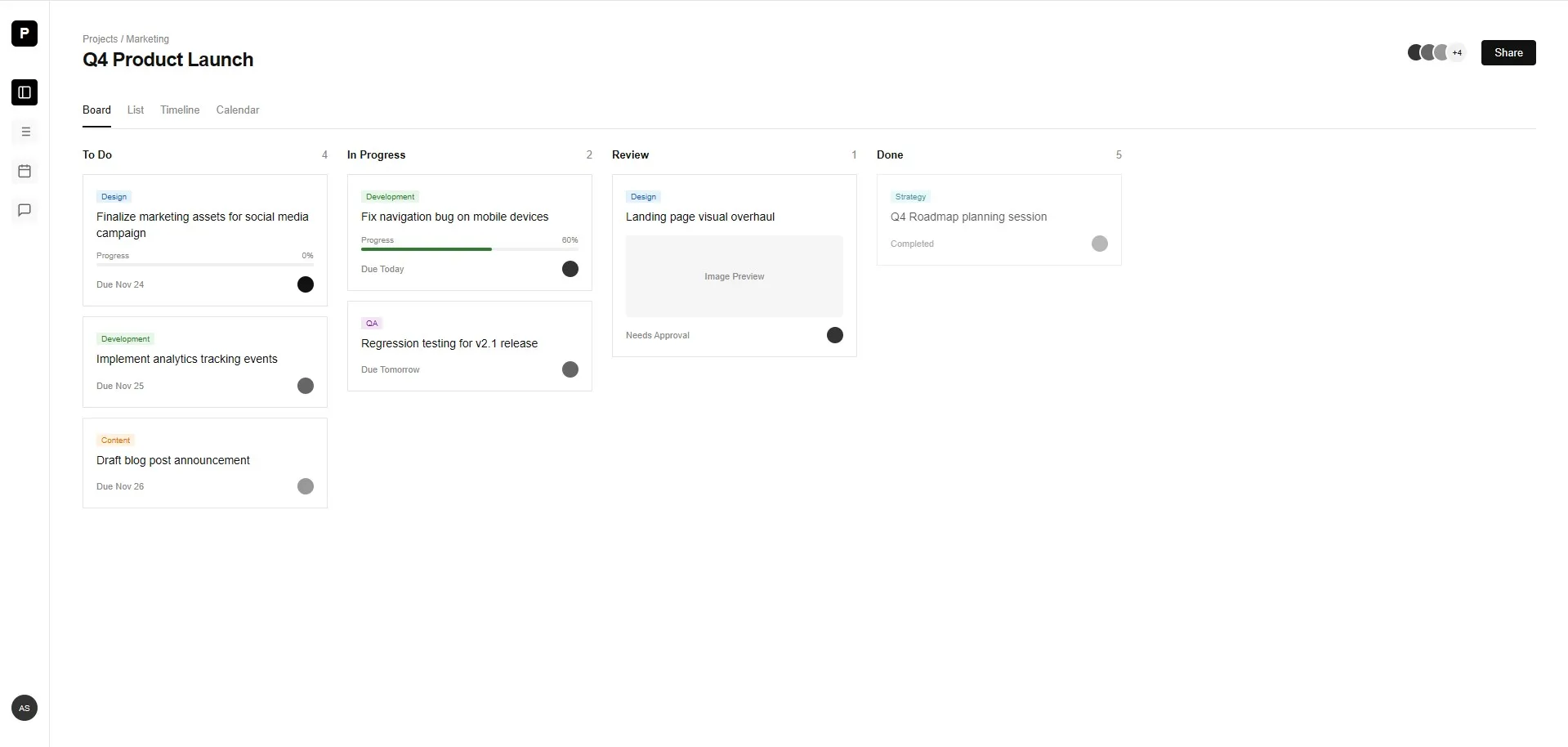Open the Marketing breadcrumb link
Viewport: 1568px width, 747px height.
(x=147, y=38)
